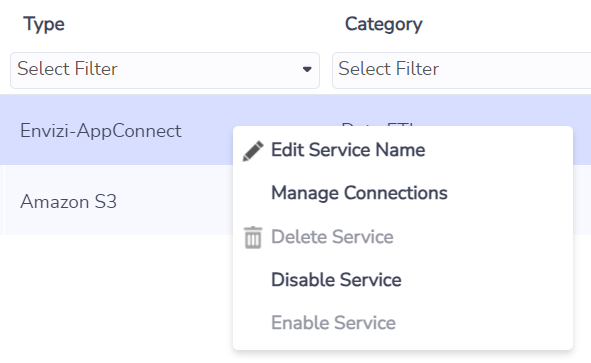This screenshot has width=591, height=363.
Task: Open the Select Filter box under Category
Action: pos(461,70)
